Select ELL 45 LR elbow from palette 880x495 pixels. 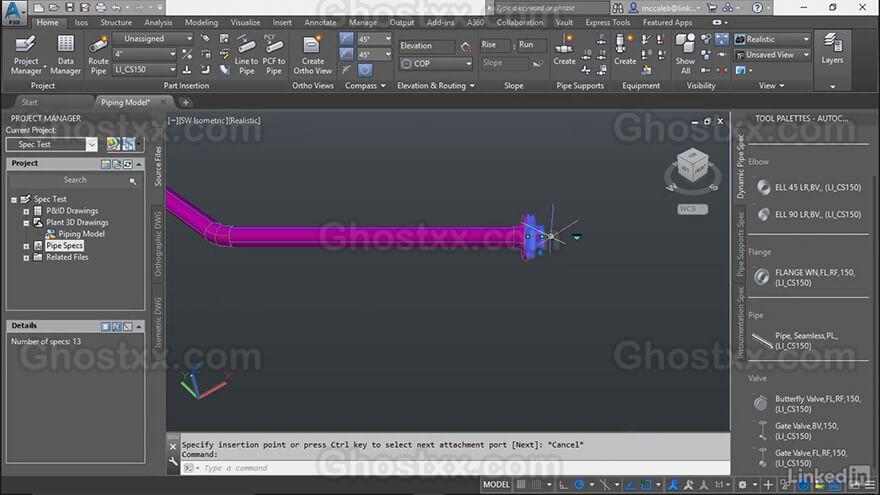coord(809,187)
